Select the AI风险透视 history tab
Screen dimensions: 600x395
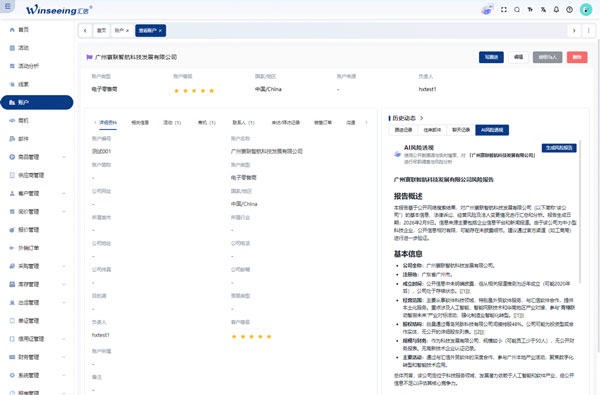[492, 130]
